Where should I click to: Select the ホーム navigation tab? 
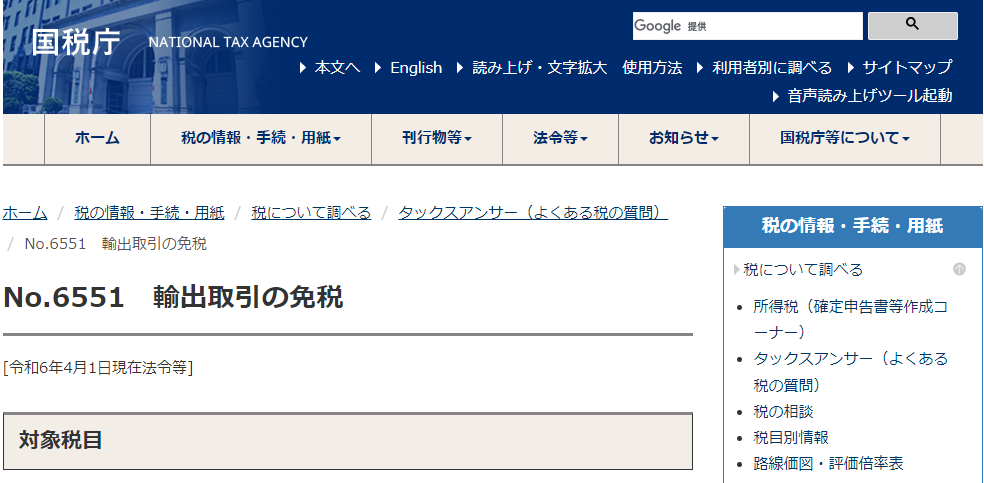pos(97,139)
